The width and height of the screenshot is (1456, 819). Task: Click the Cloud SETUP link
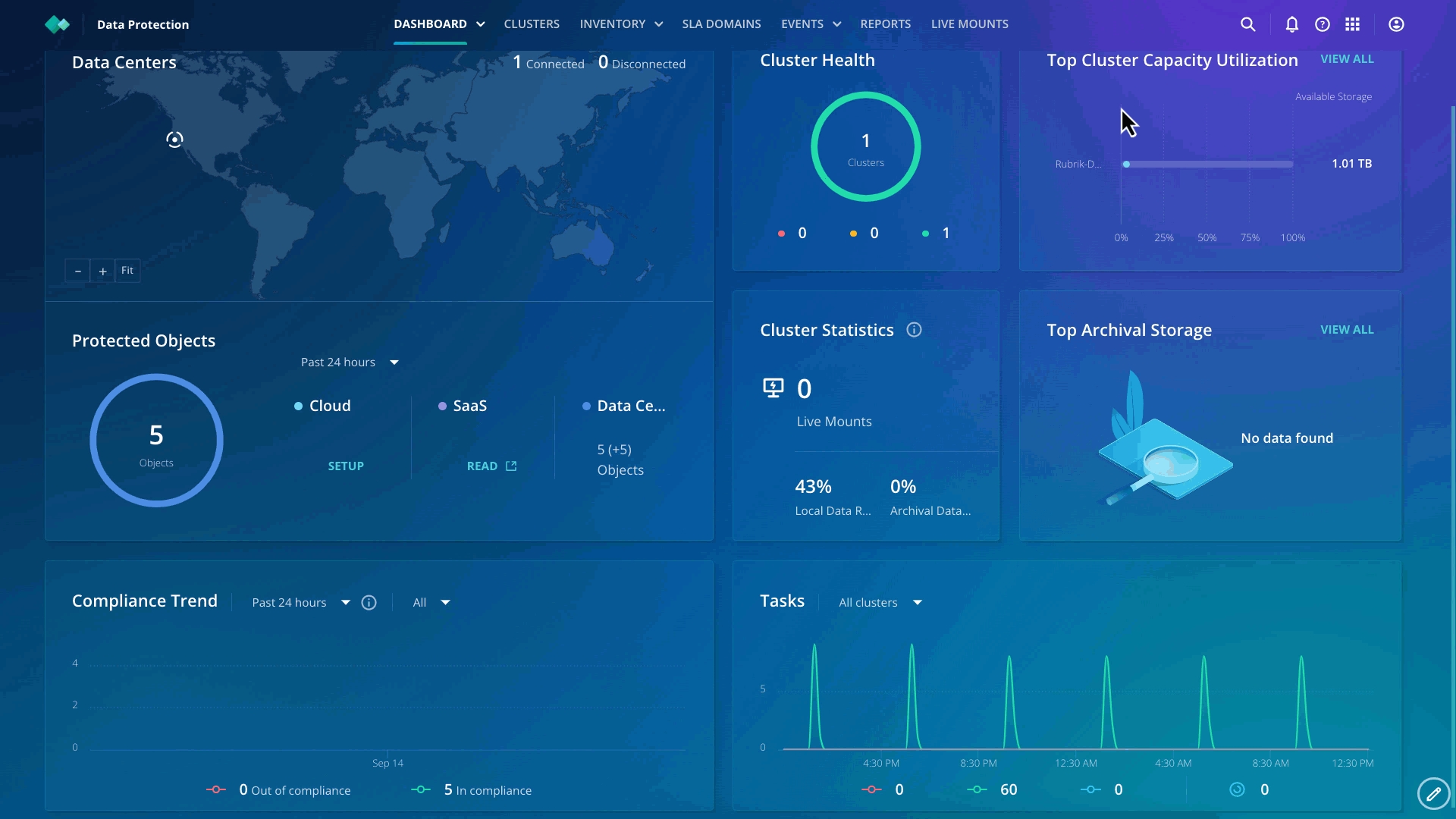tap(346, 466)
